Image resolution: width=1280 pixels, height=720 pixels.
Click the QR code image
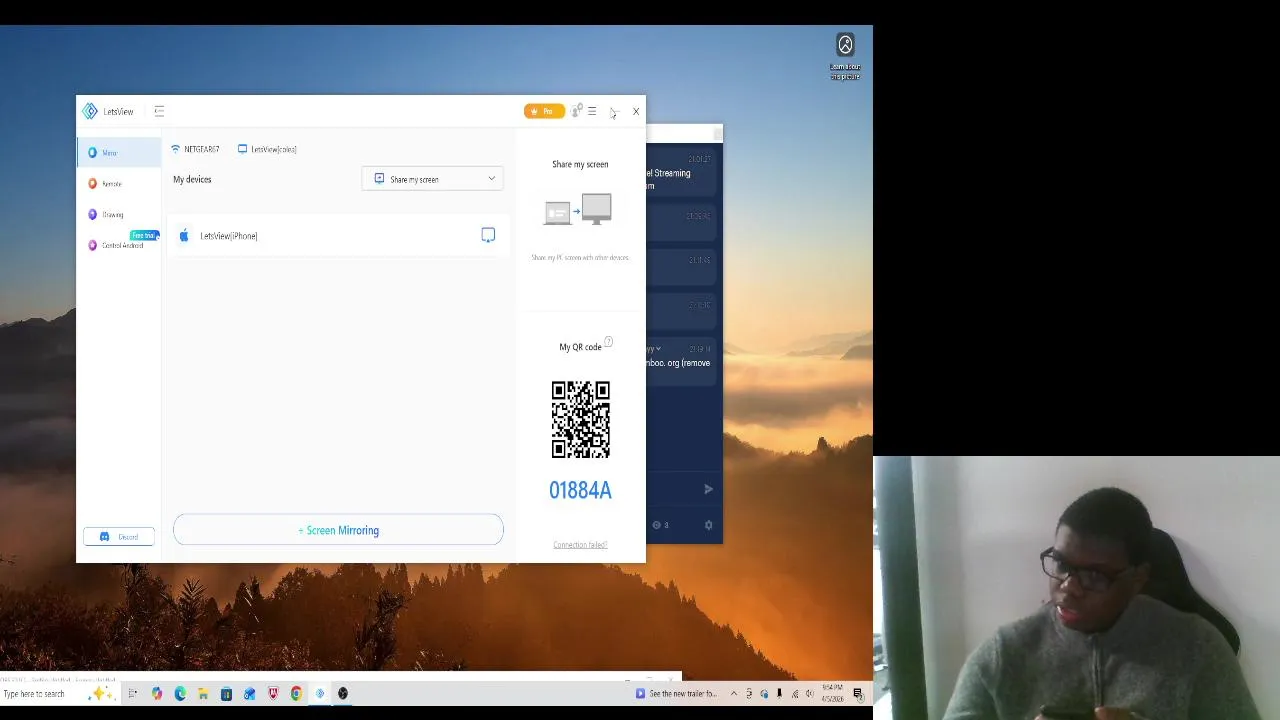click(x=580, y=419)
